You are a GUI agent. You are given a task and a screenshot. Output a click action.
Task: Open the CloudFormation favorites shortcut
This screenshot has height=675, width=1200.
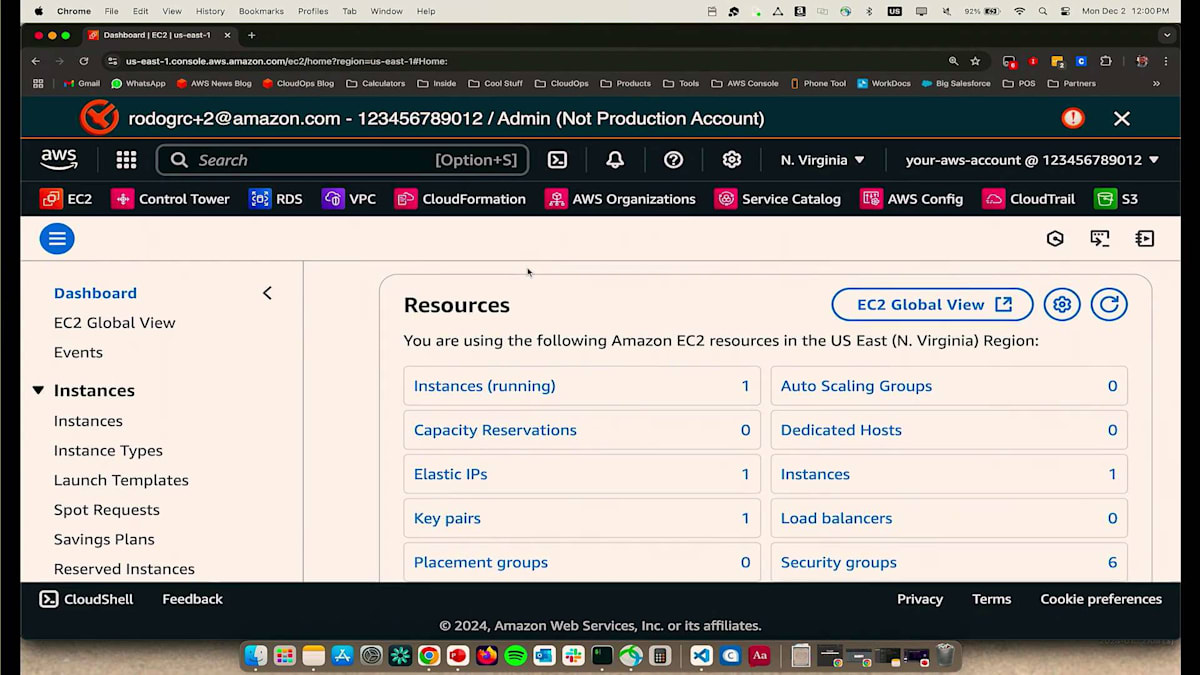460,199
